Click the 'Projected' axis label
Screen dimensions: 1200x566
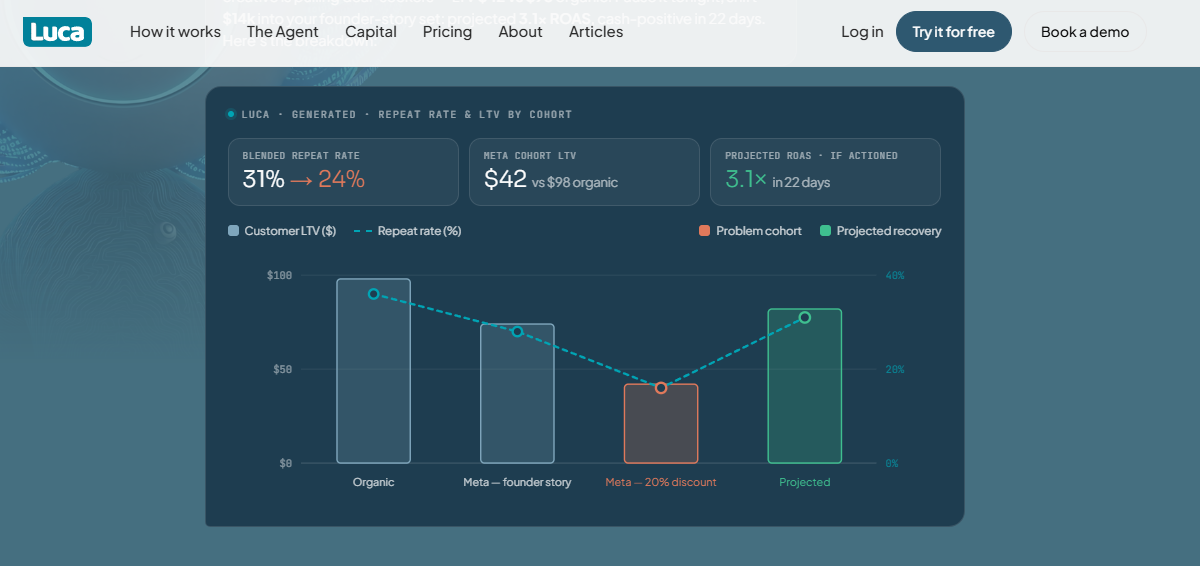coord(805,482)
